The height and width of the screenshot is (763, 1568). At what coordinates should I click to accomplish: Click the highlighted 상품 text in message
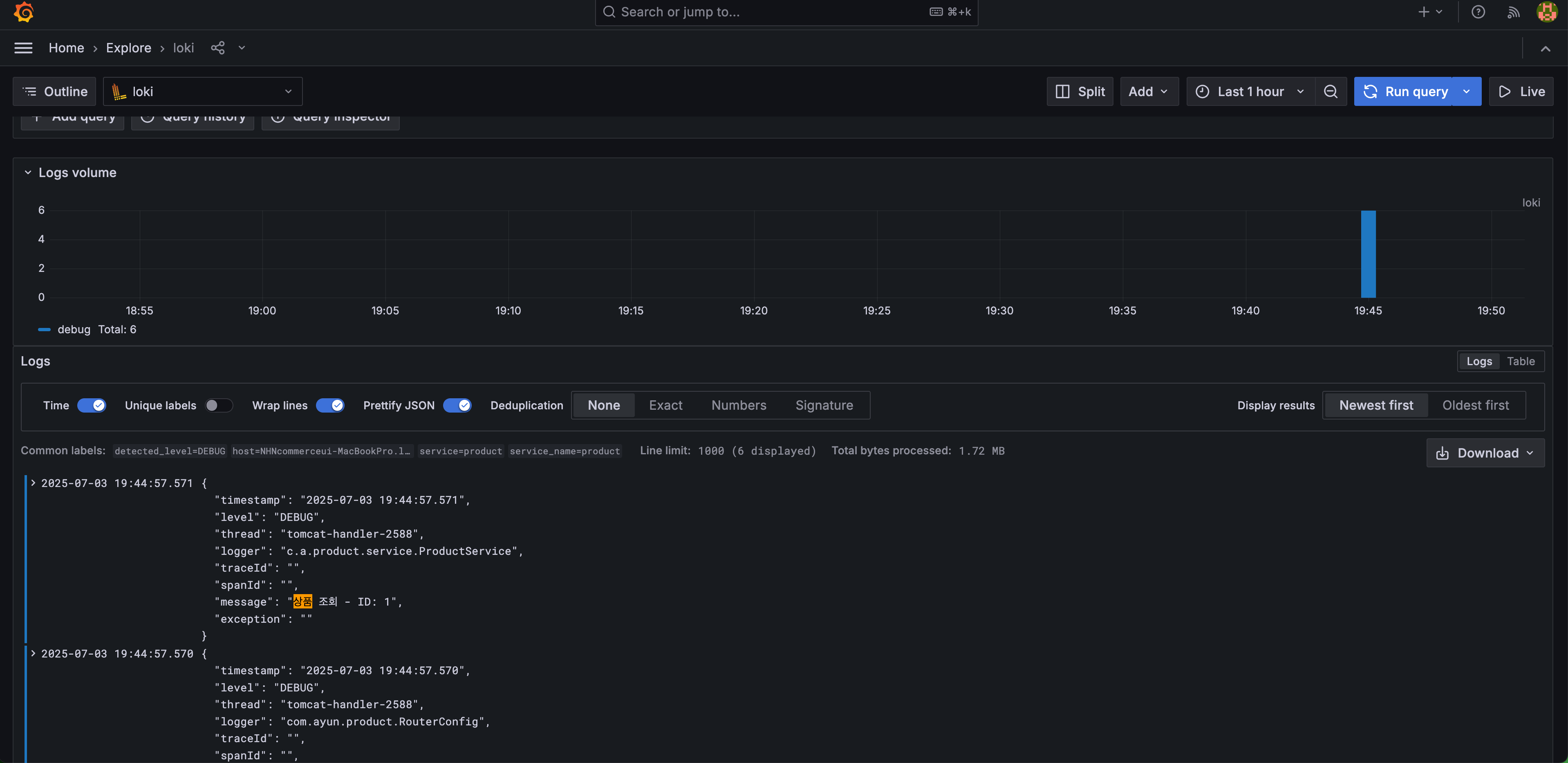tap(302, 601)
